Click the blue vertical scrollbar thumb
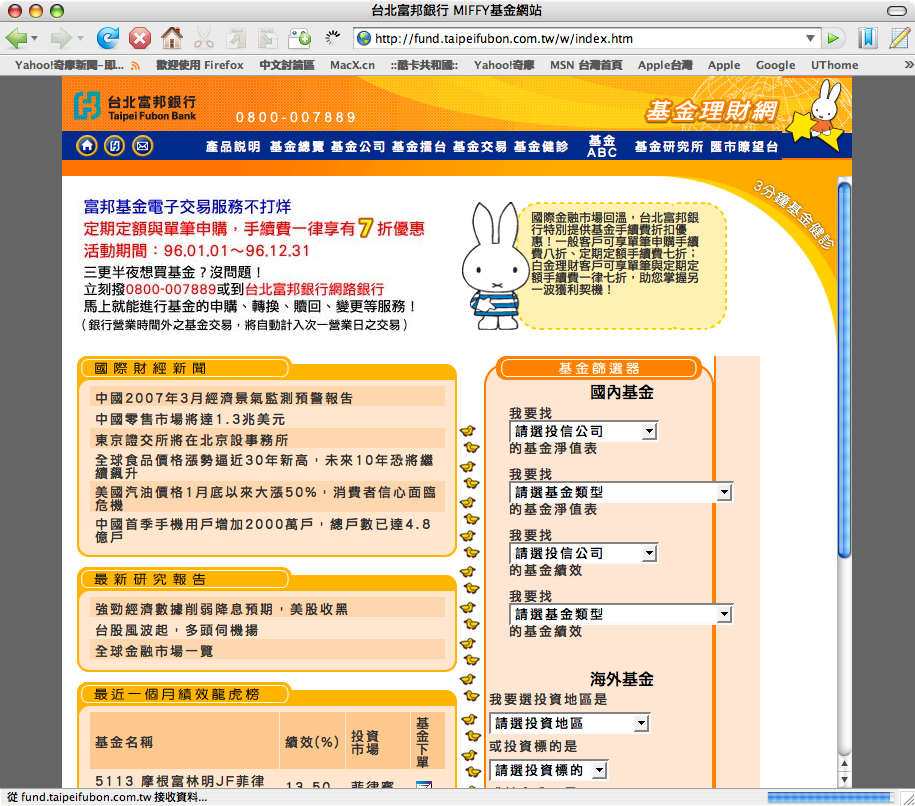 (x=844, y=370)
